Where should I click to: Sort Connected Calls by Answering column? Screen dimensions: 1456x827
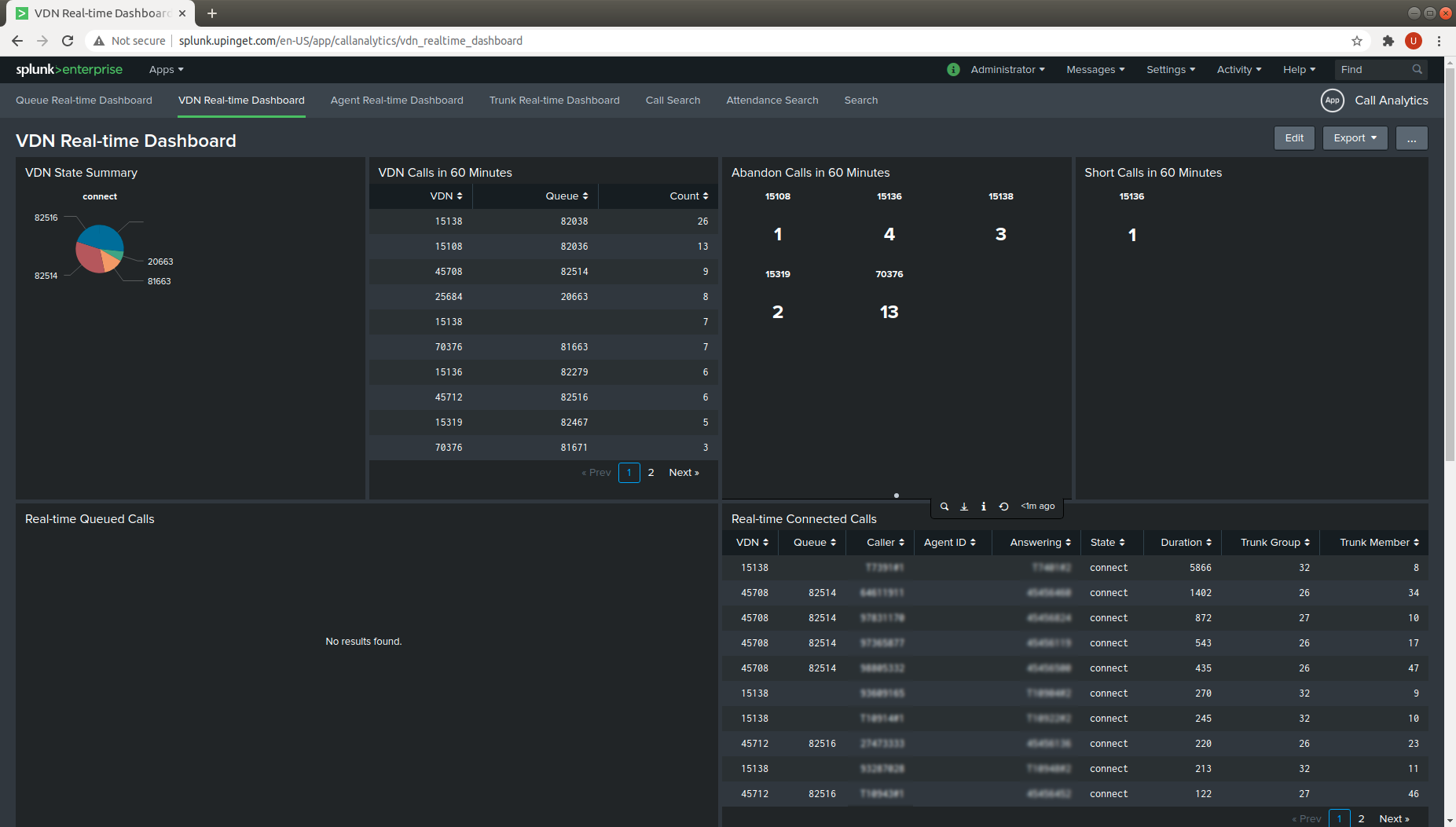tap(1040, 543)
